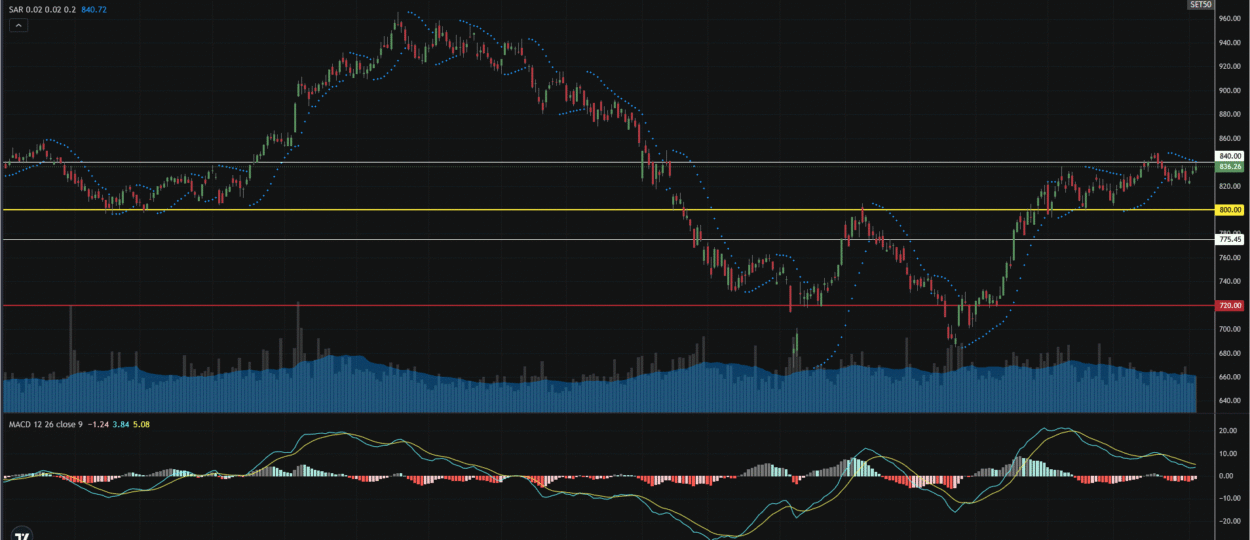The image size is (1250, 540).
Task: Select the 840.00 price label on axis
Action: 1229,156
